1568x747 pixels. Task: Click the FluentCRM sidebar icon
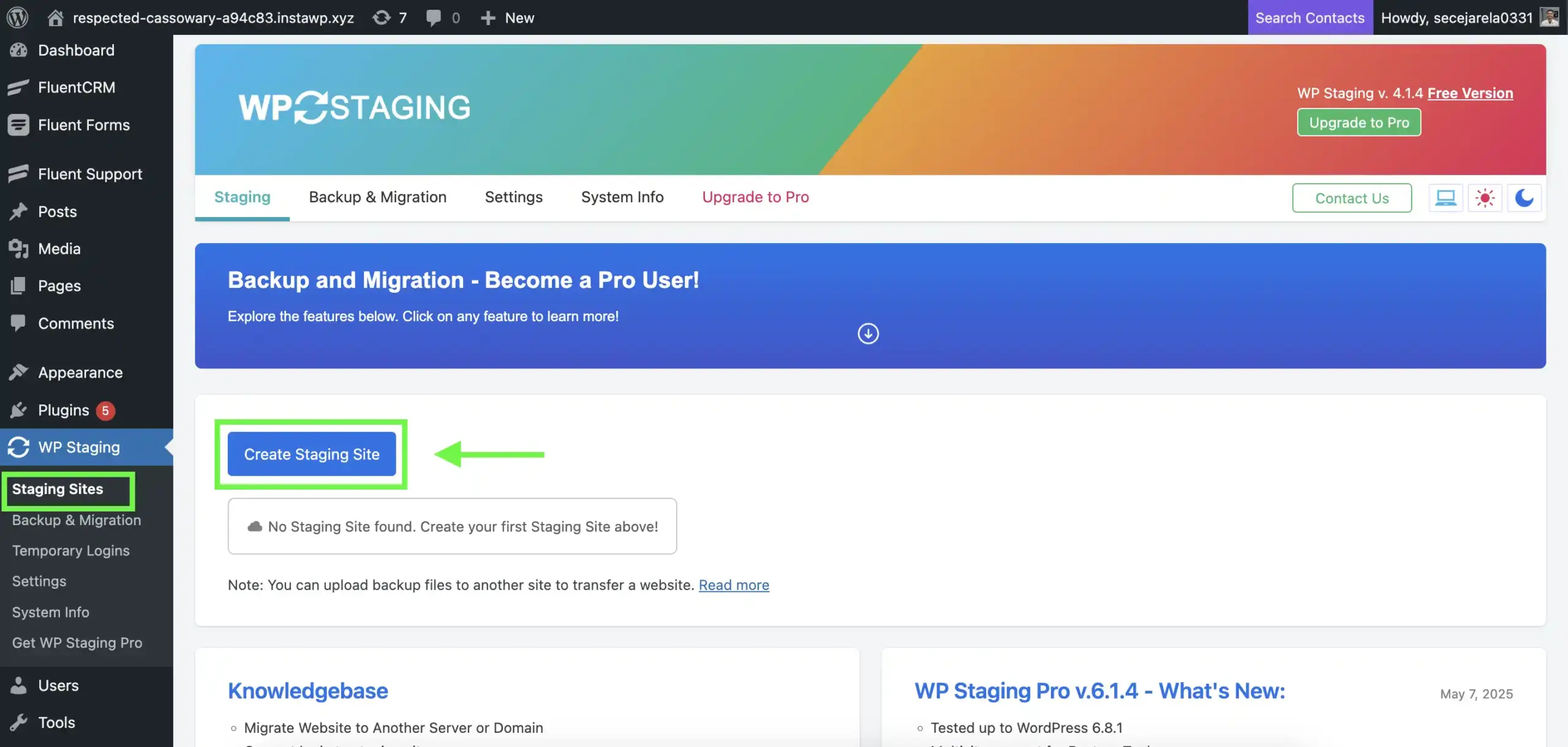18,87
